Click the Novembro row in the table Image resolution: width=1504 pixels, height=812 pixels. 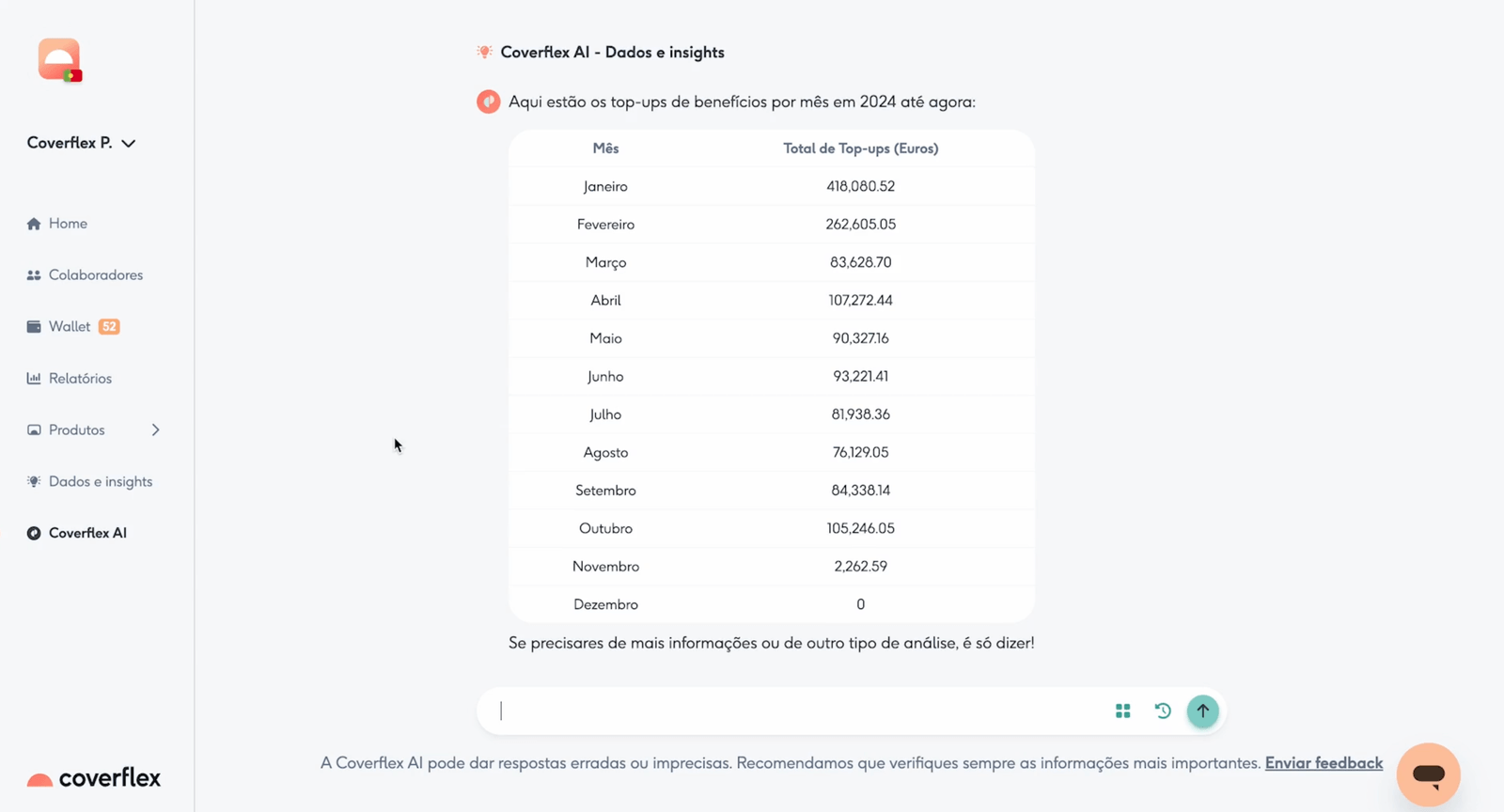771,566
